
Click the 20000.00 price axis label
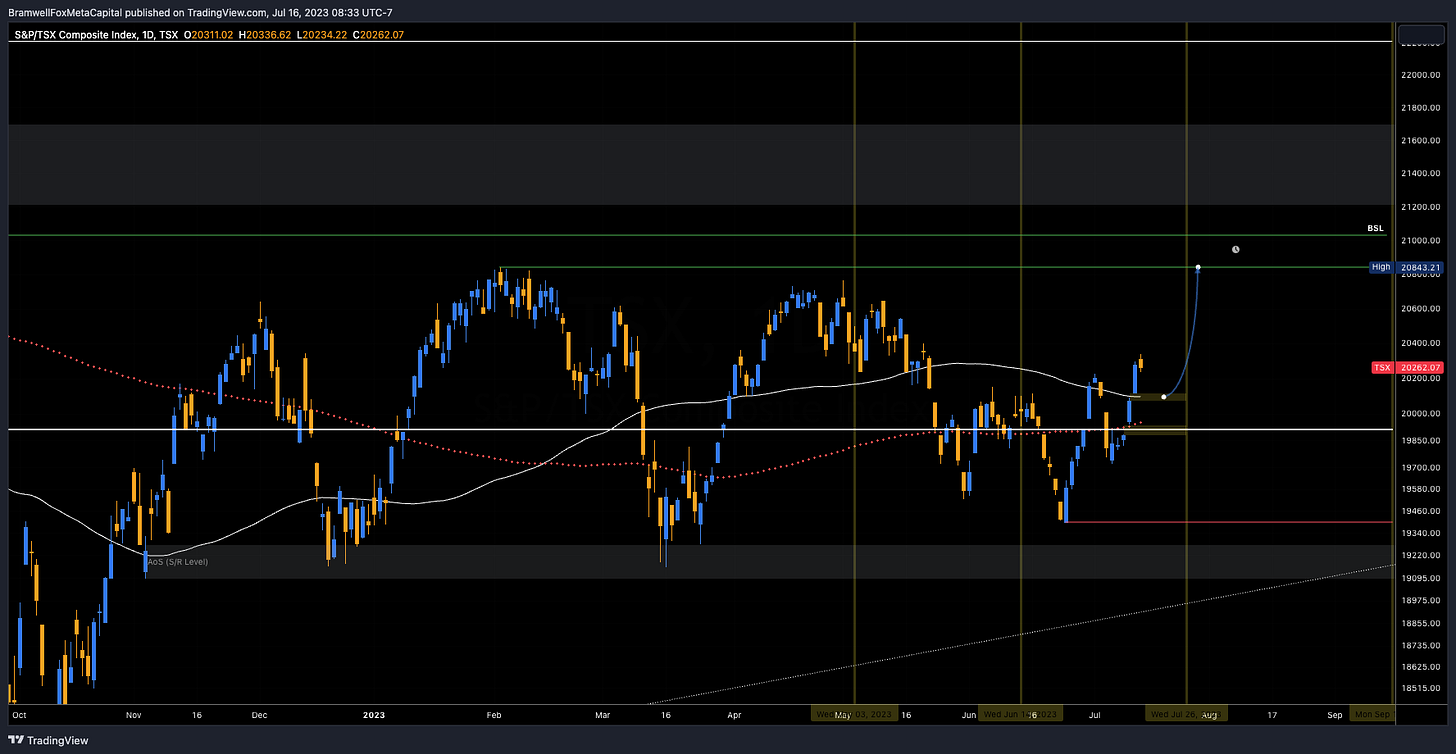click(x=1420, y=413)
